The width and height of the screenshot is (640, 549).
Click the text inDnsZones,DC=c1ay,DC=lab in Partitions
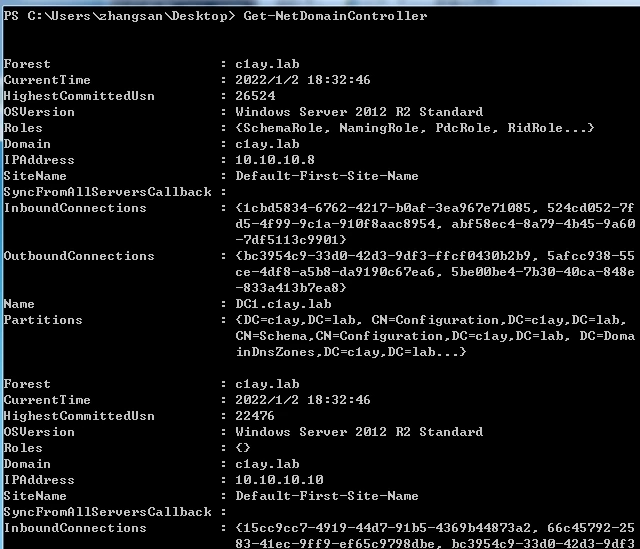tap(340, 352)
